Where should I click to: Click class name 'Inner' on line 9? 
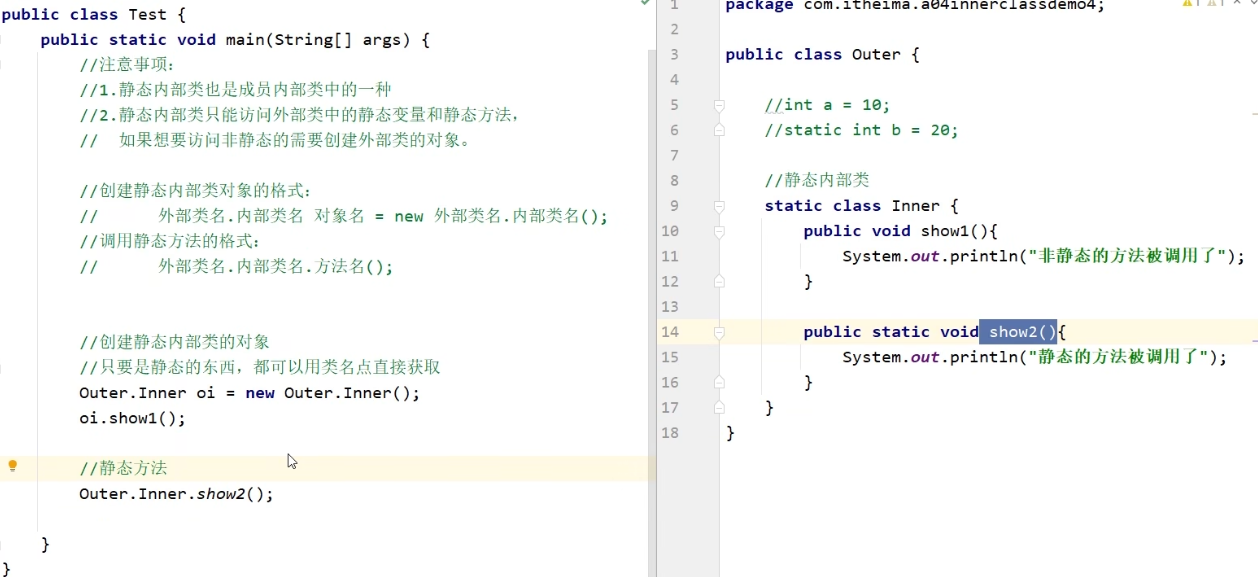coord(915,206)
